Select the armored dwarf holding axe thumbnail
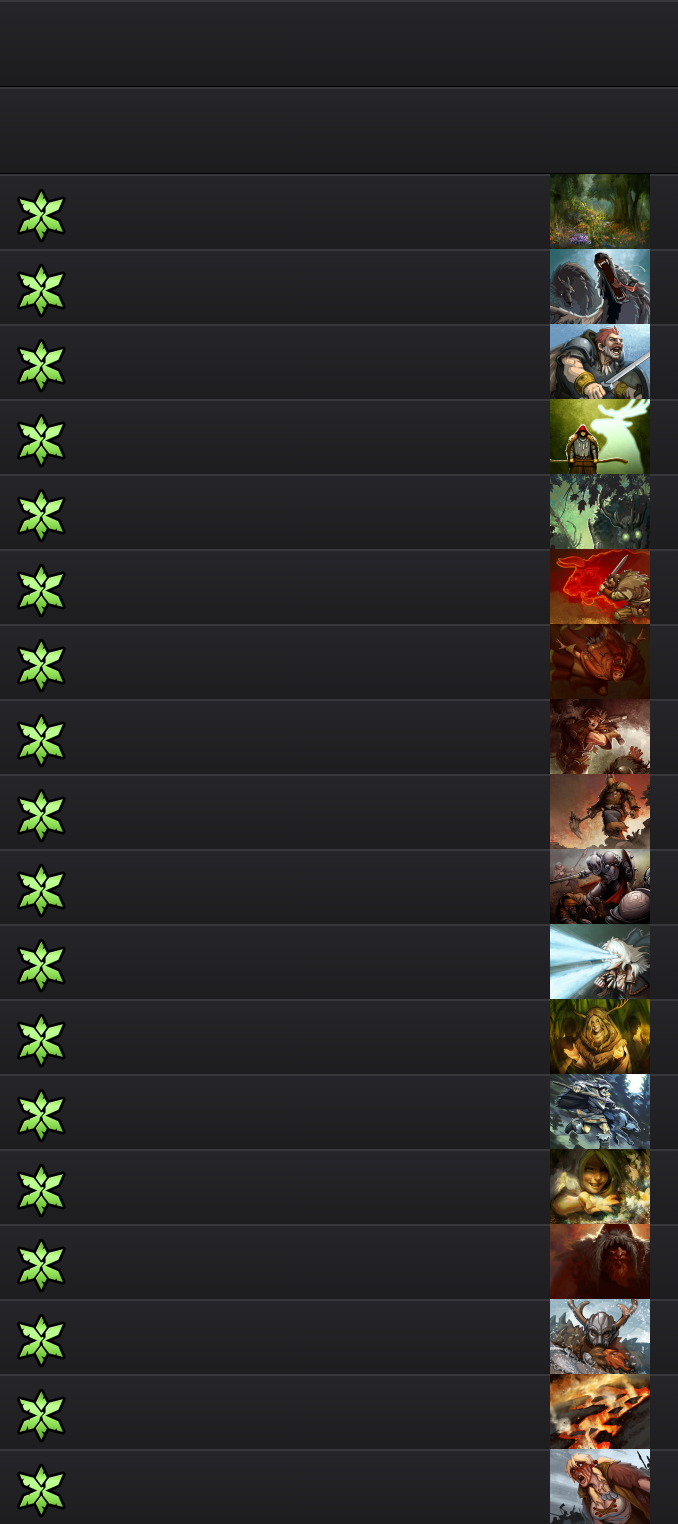Viewport: 678px width, 1524px height. (x=600, y=812)
